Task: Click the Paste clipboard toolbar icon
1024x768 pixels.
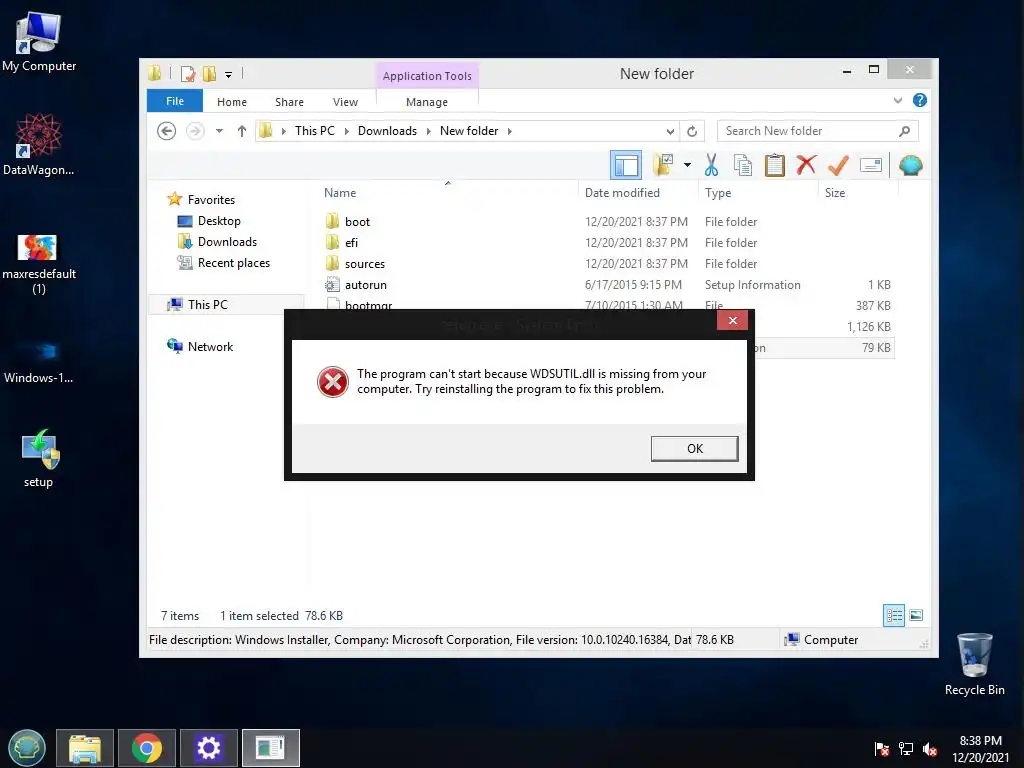Action: [x=775, y=165]
